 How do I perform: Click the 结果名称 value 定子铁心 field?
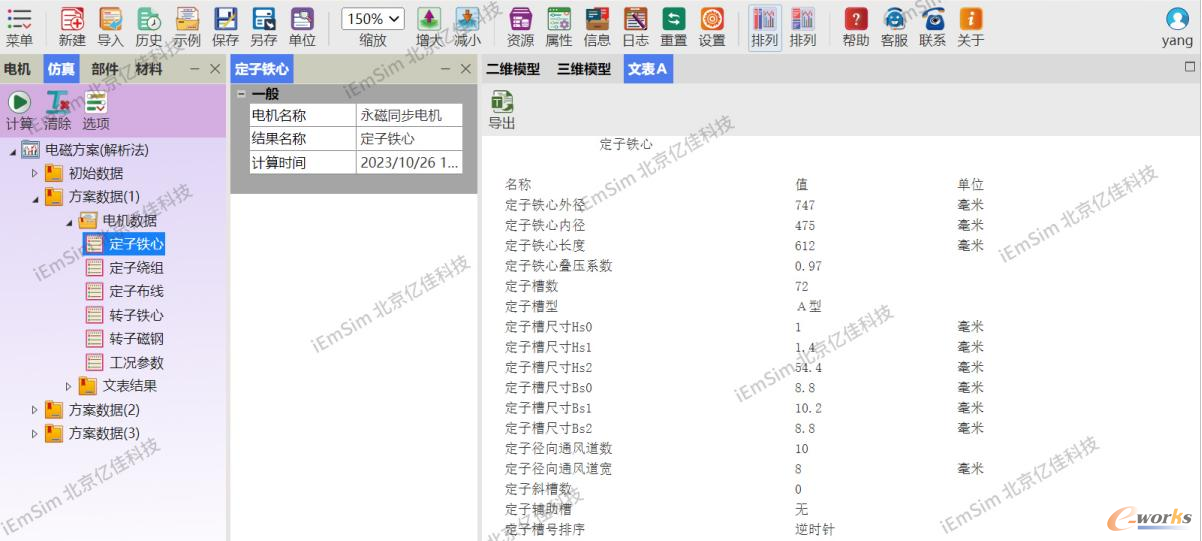pos(409,139)
